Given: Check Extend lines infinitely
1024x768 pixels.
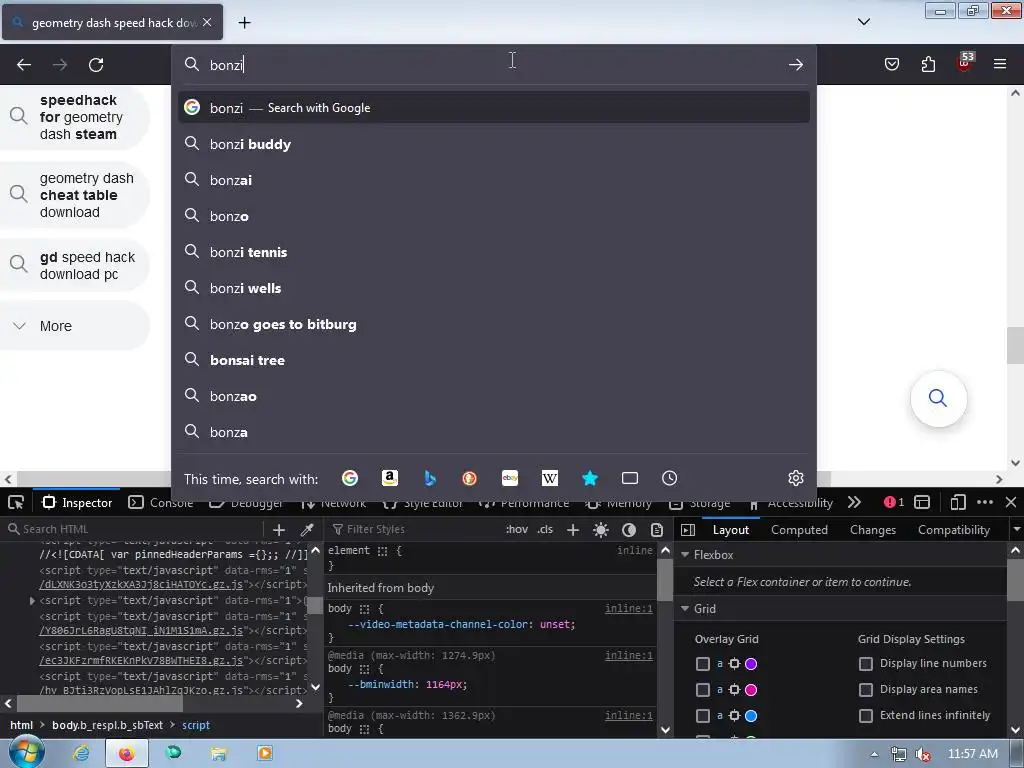Looking at the screenshot, I should (x=866, y=716).
